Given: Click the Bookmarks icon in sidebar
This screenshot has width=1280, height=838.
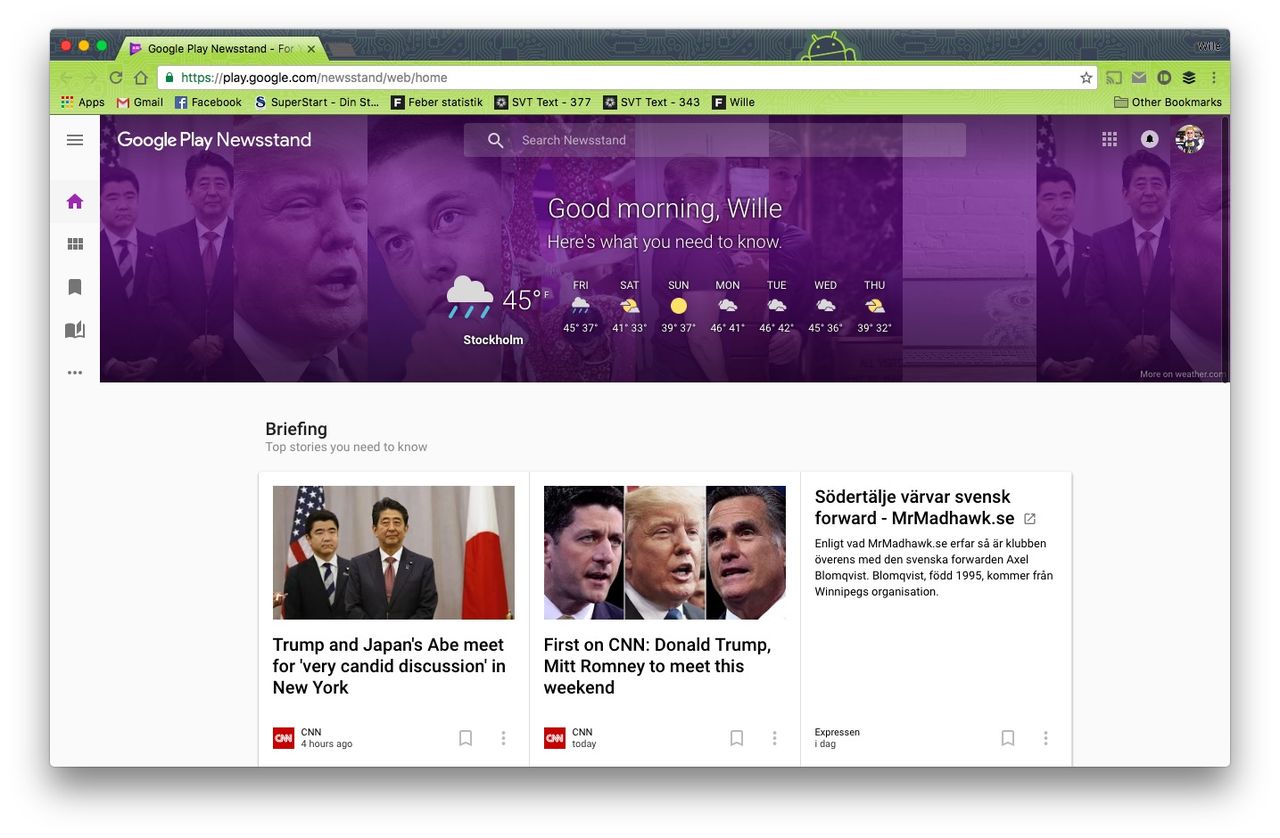Looking at the screenshot, I should click(74, 286).
